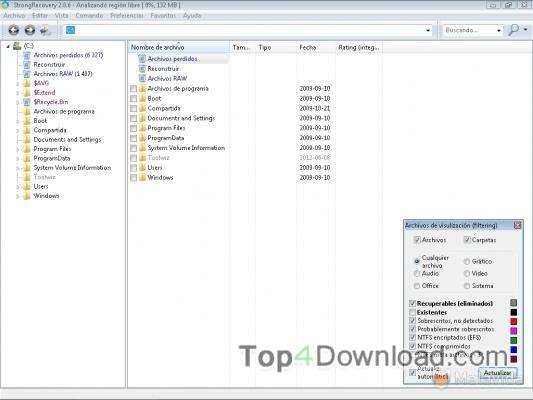Open the Comando menu
Screen dimensions: 533x400
[89, 16]
